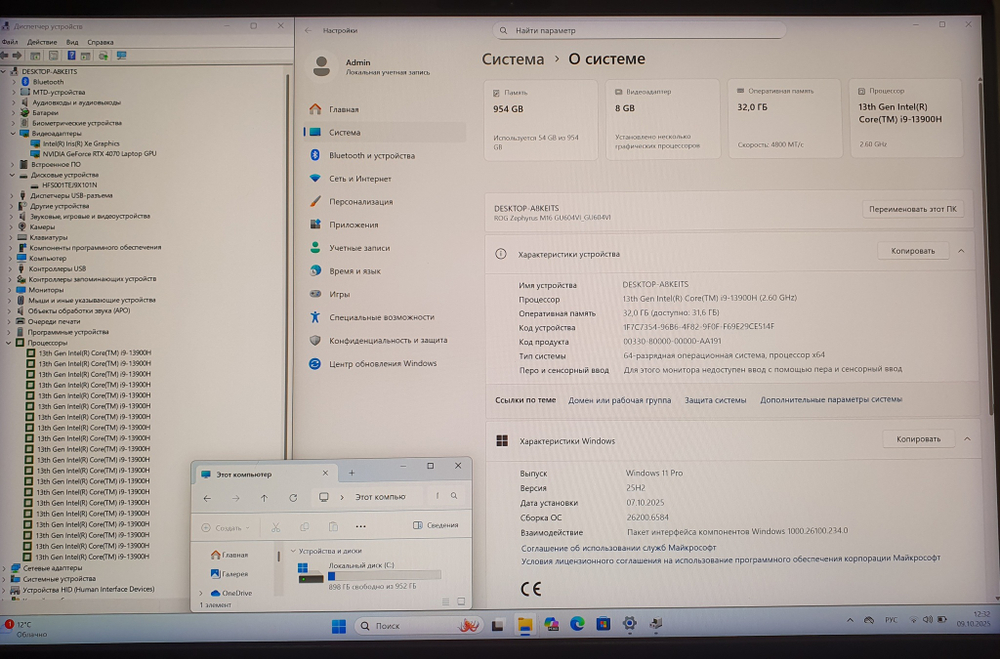Screen dimensions: 1000x659
Task: Click the up-arrow button in File Explorer
Action: pos(264,497)
